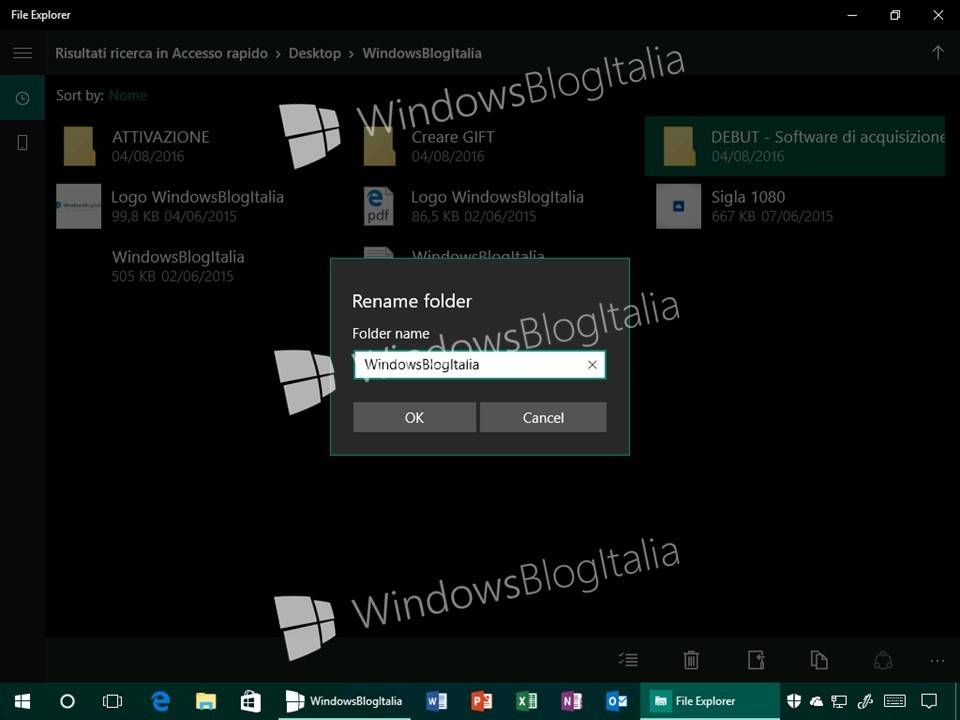
Task: Click the move-to icon in bottom toolbar
Action: click(757, 660)
